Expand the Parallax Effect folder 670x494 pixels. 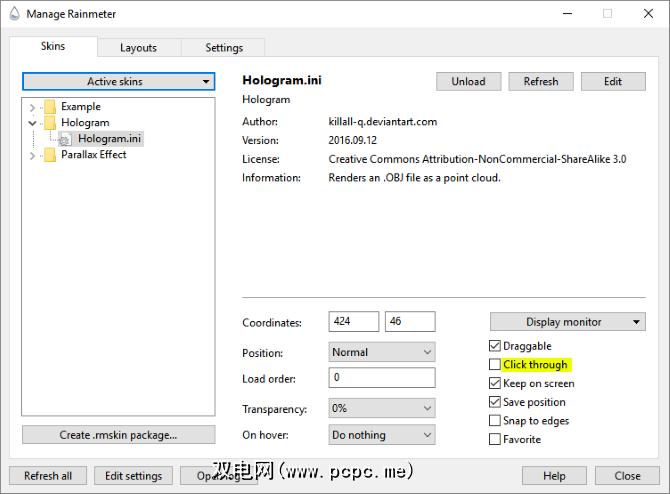pyautogui.click(x=32, y=156)
